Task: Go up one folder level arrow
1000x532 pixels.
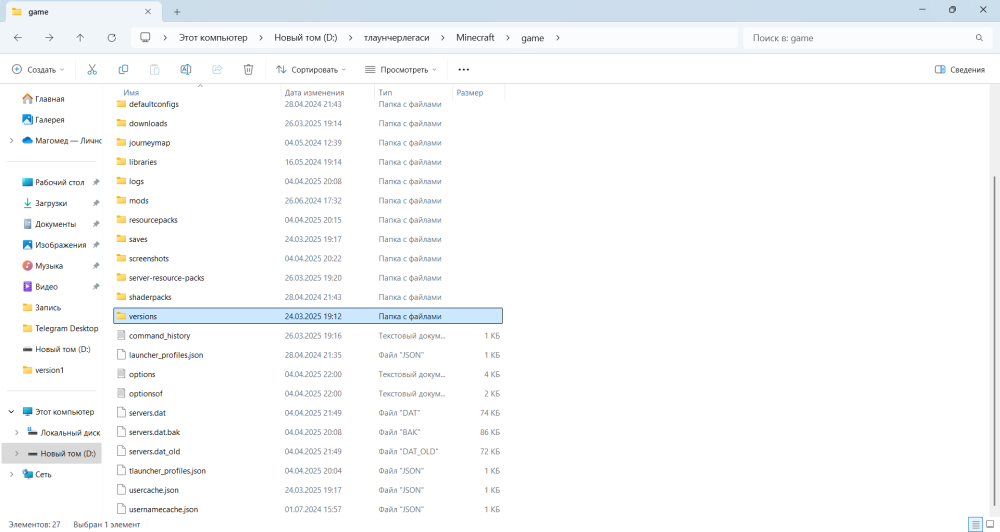Action: point(80,38)
